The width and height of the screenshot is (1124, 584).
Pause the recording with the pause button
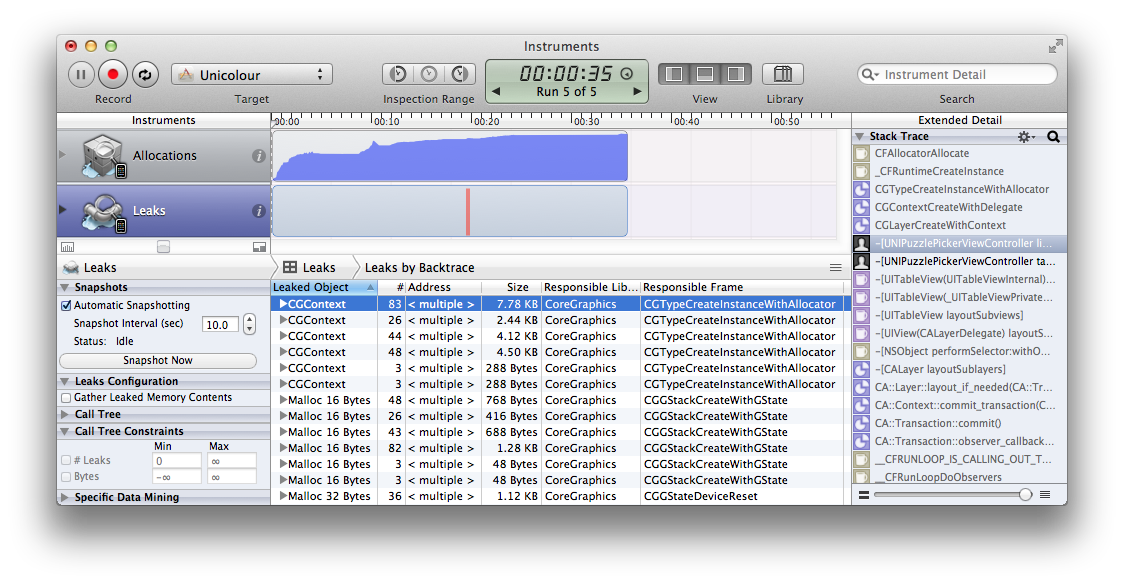pyautogui.click(x=81, y=75)
